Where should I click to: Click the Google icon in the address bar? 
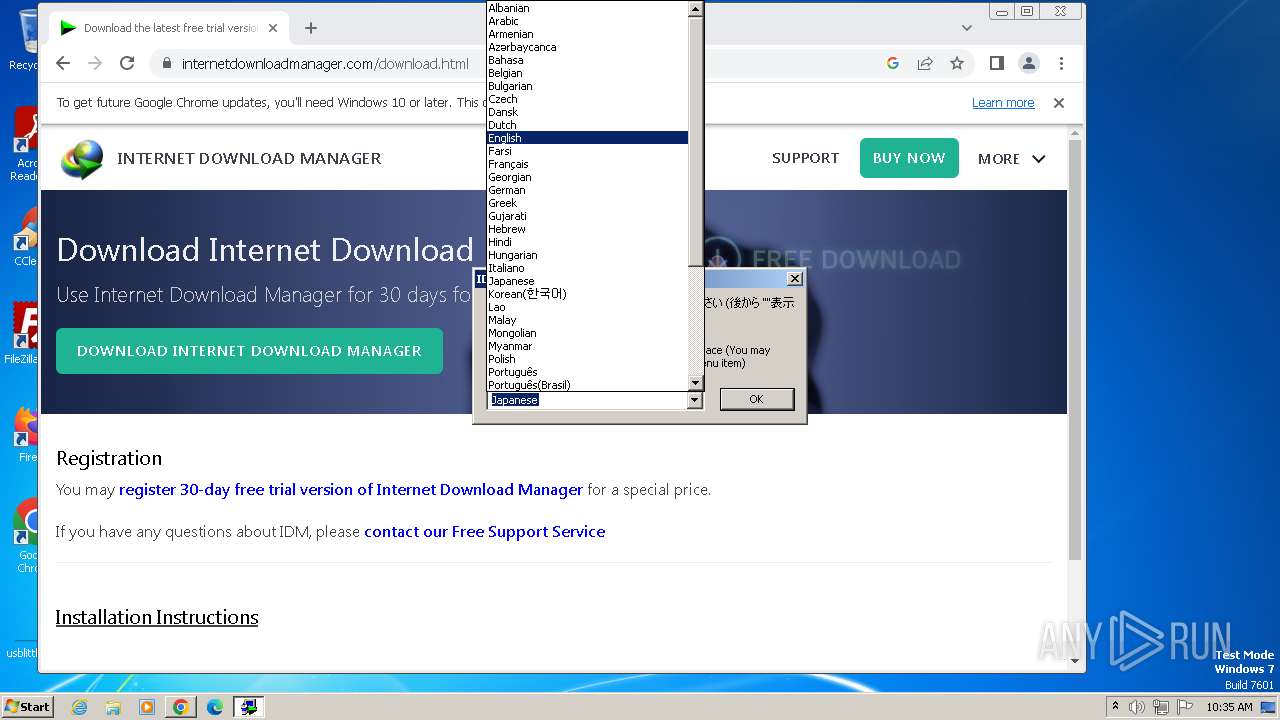[893, 63]
